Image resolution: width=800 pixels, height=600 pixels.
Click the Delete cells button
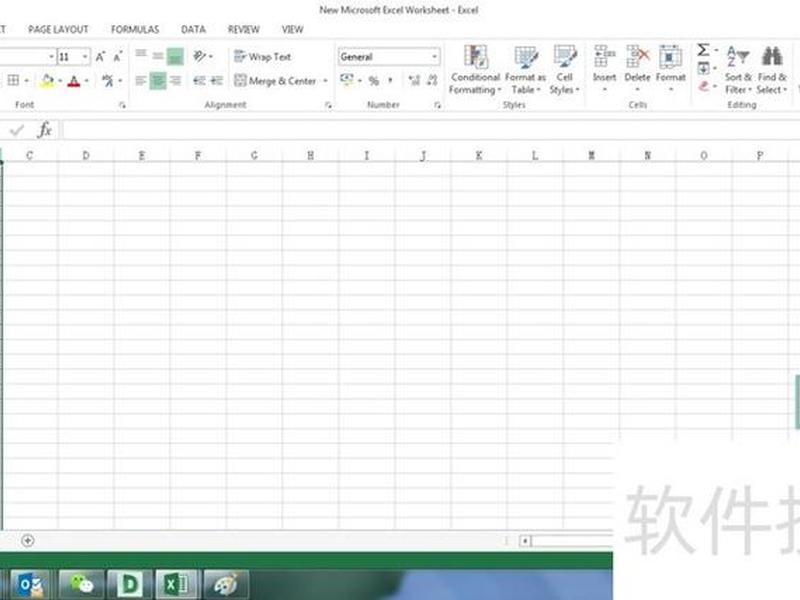click(x=637, y=69)
